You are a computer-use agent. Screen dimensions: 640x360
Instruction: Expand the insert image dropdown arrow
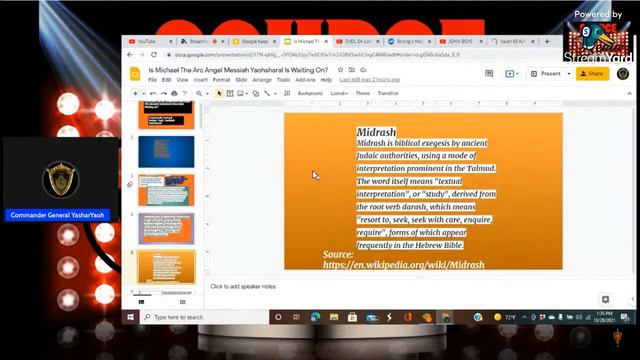coord(247,94)
